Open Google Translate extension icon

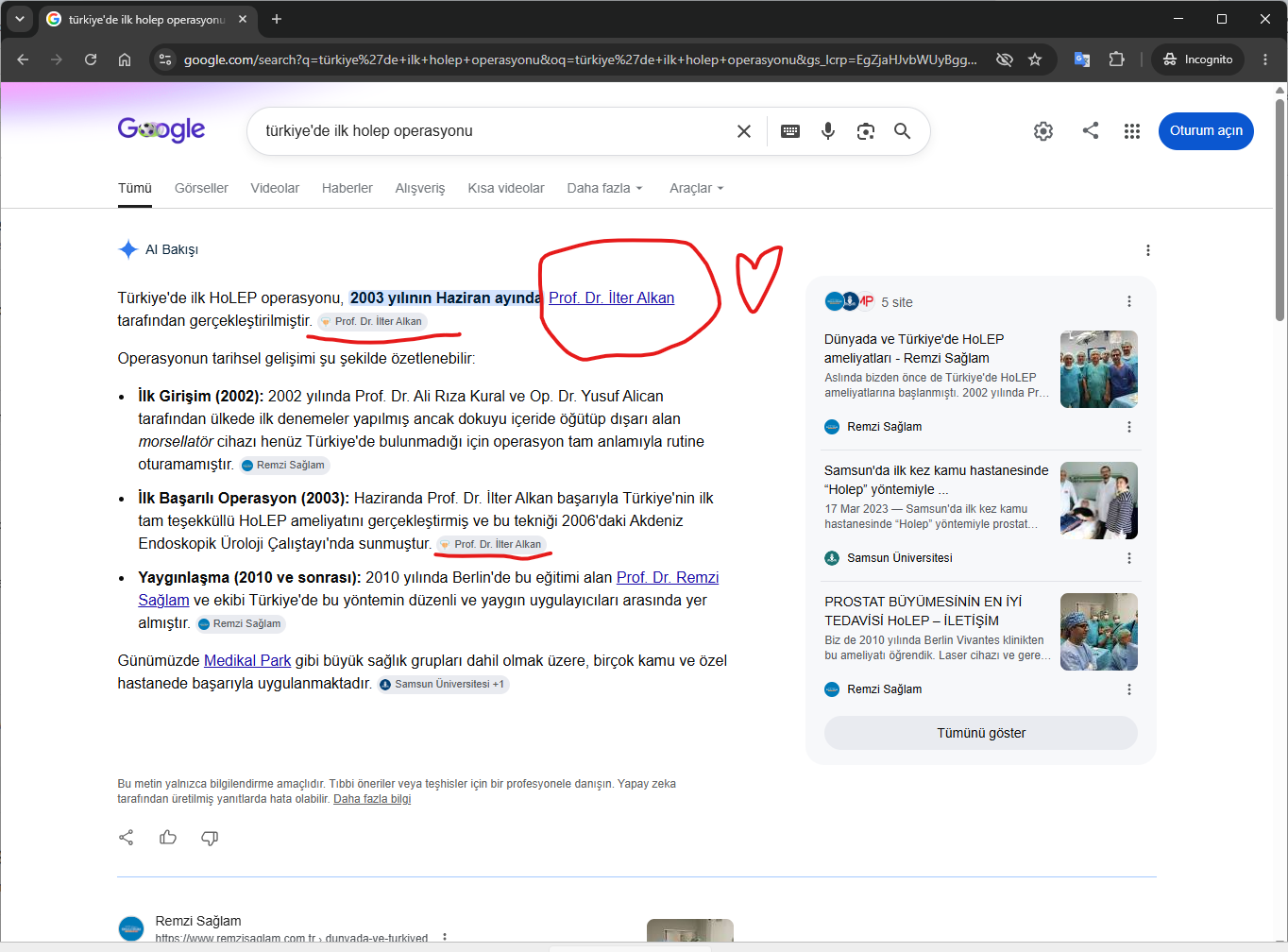click(1082, 59)
